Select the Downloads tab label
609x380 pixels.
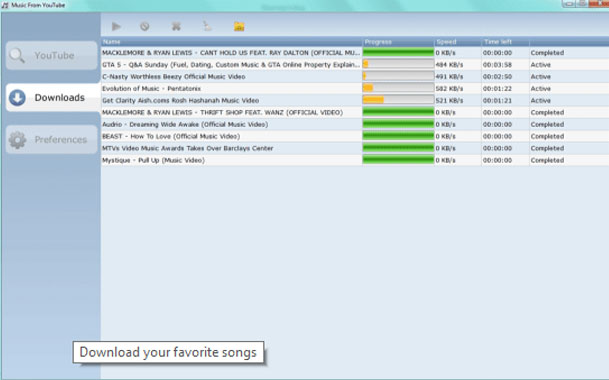click(59, 98)
